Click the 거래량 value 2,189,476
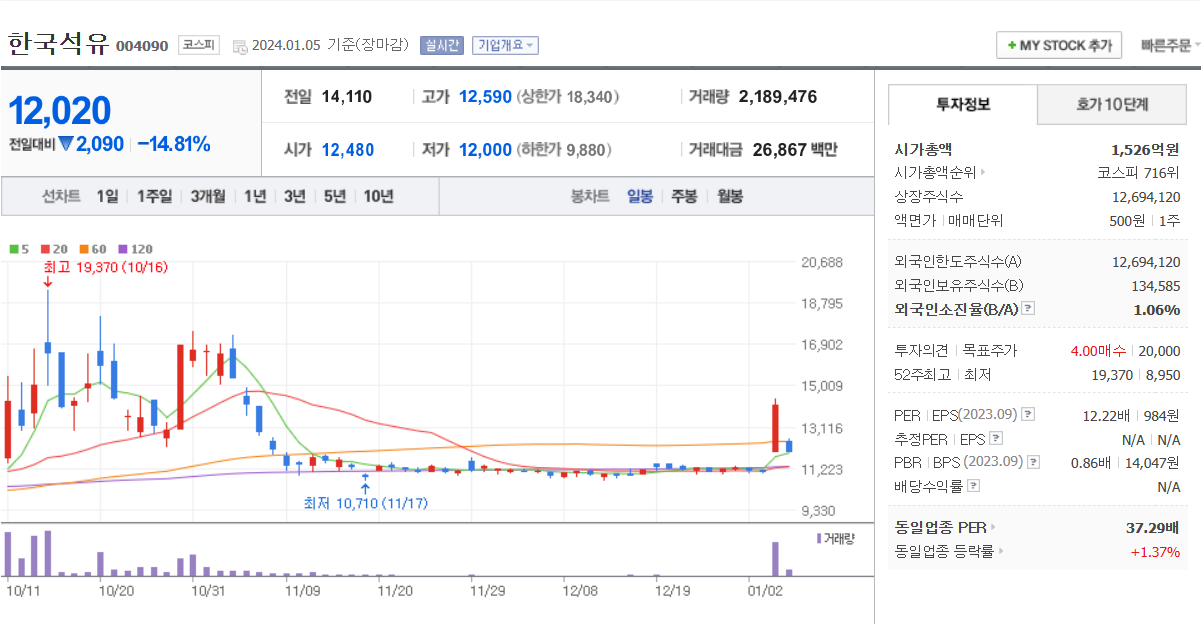The height and width of the screenshot is (624, 1202). click(x=778, y=97)
